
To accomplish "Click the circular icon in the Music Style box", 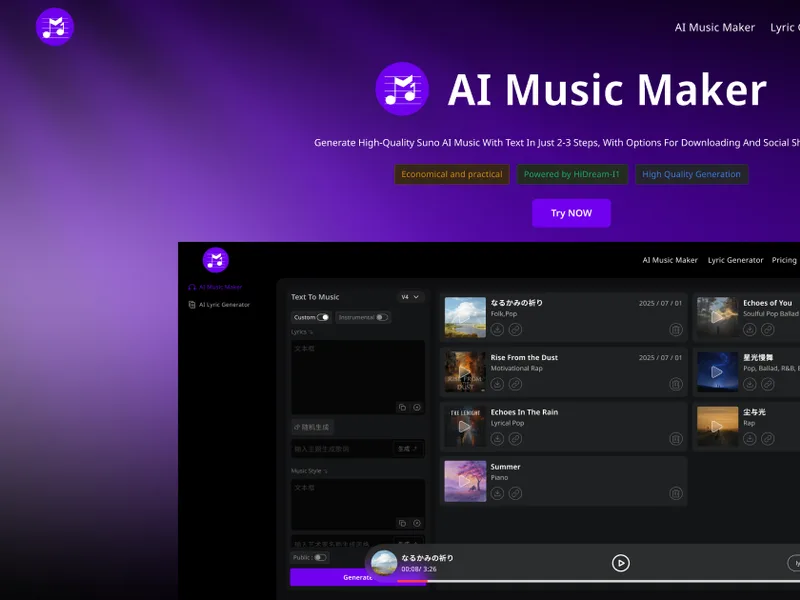I will 417,523.
